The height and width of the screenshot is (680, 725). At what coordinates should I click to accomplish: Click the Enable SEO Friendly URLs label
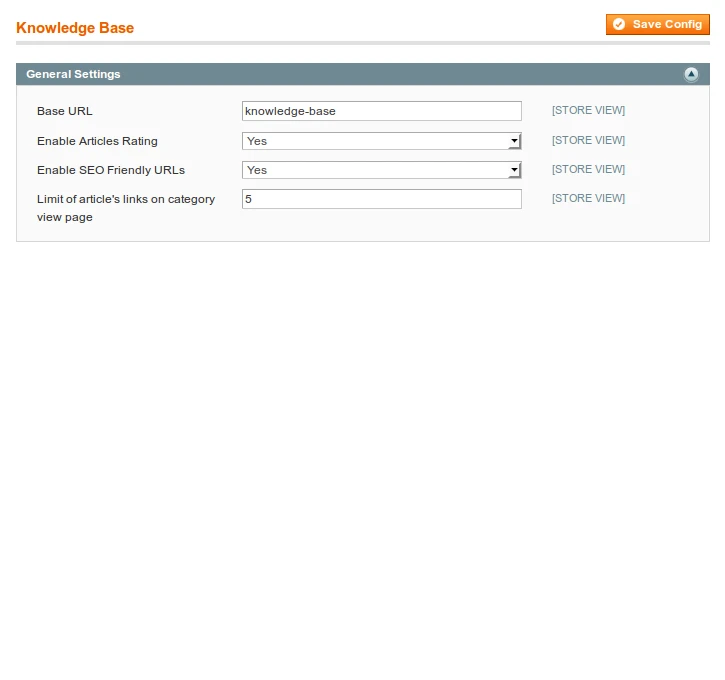point(111,170)
